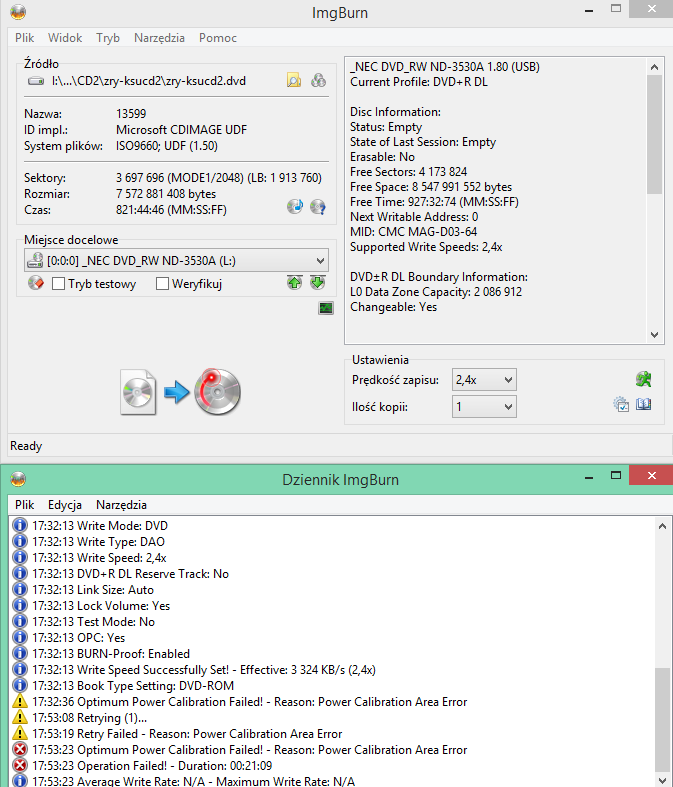Click the disc info panel scroll up arrow
Image resolution: width=673 pixels, height=787 pixels.
coord(654,67)
